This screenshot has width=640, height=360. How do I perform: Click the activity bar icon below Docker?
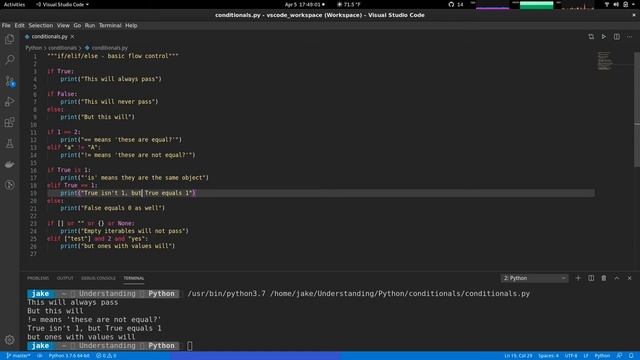(9, 185)
